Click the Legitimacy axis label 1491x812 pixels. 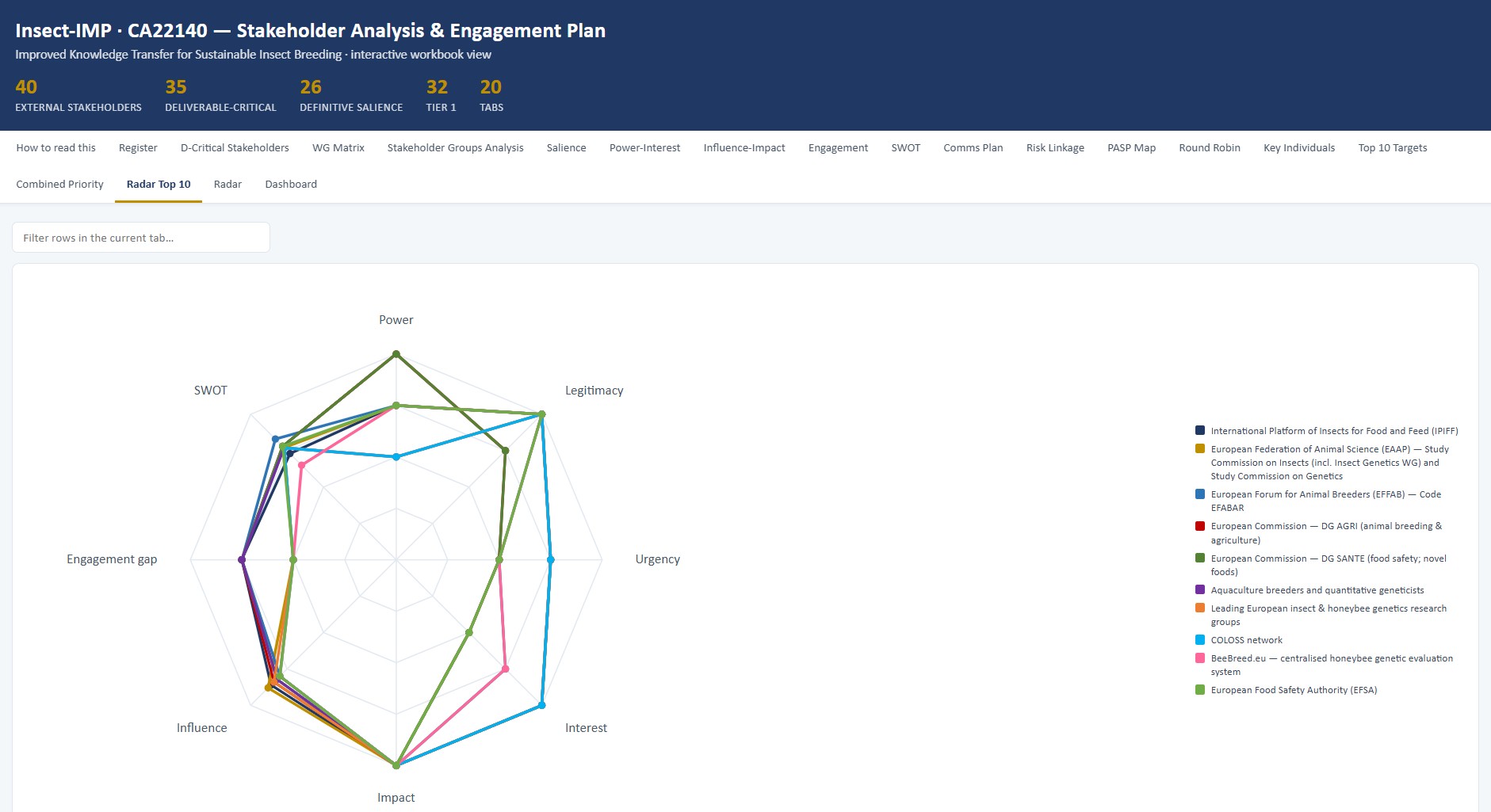[x=594, y=391]
